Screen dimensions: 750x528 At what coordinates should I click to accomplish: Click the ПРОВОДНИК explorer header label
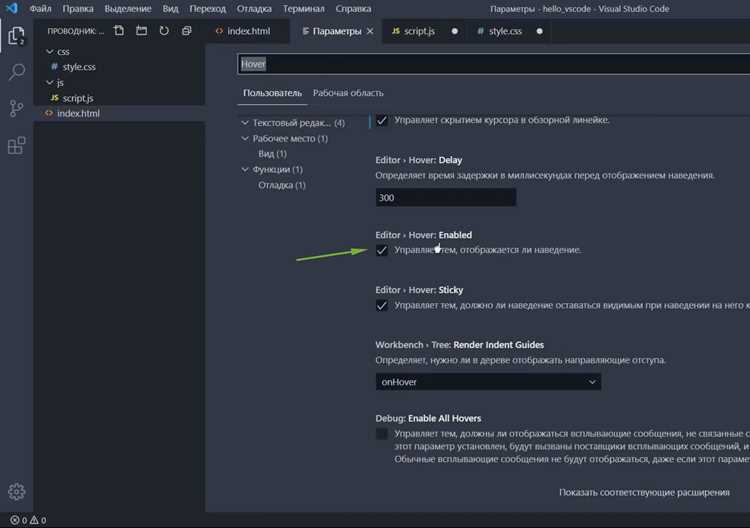coord(75,31)
